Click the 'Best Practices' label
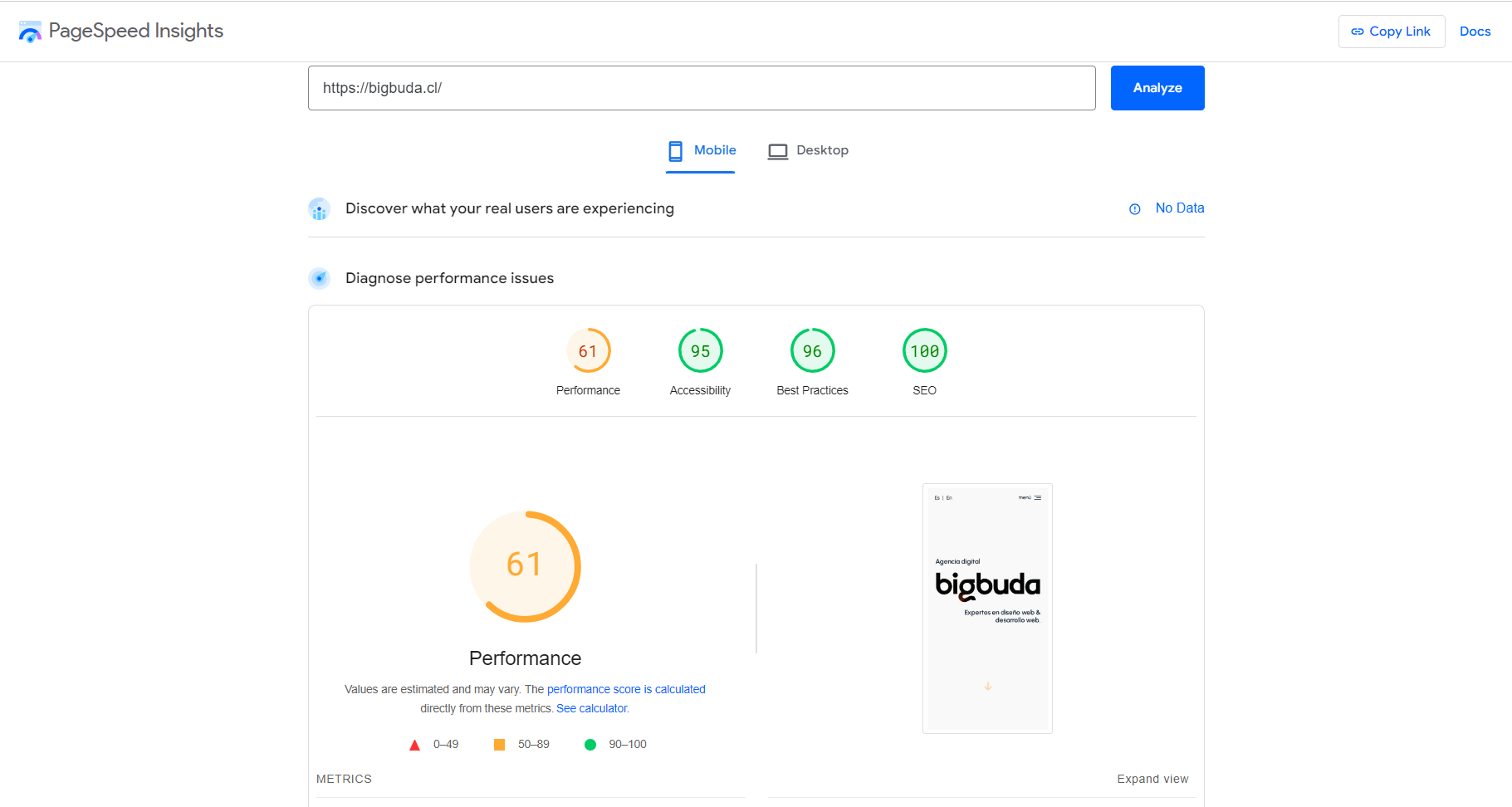The width and height of the screenshot is (1512, 807). [813, 390]
